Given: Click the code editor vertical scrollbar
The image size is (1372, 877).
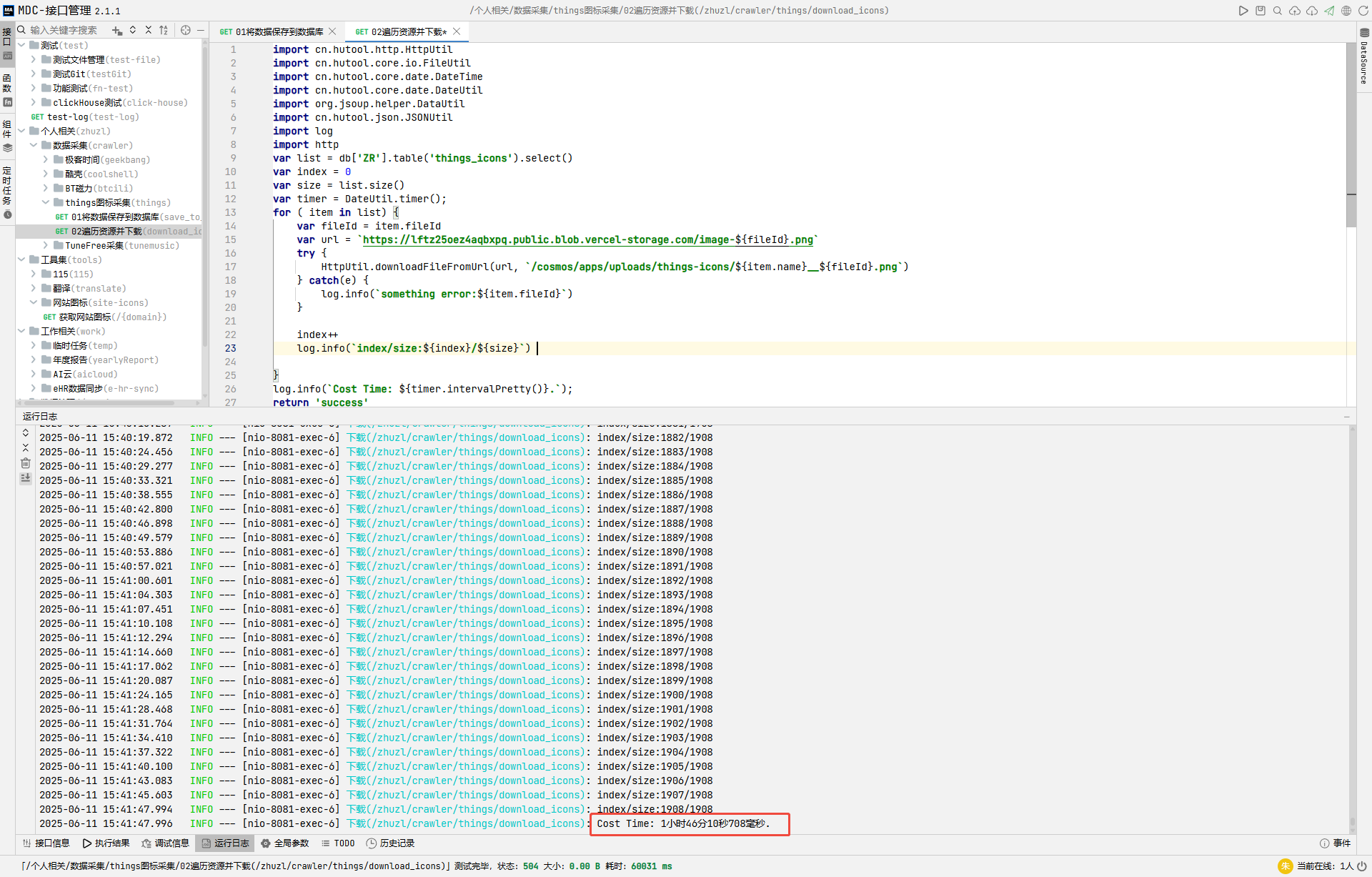Looking at the screenshot, I should tap(1351, 136).
